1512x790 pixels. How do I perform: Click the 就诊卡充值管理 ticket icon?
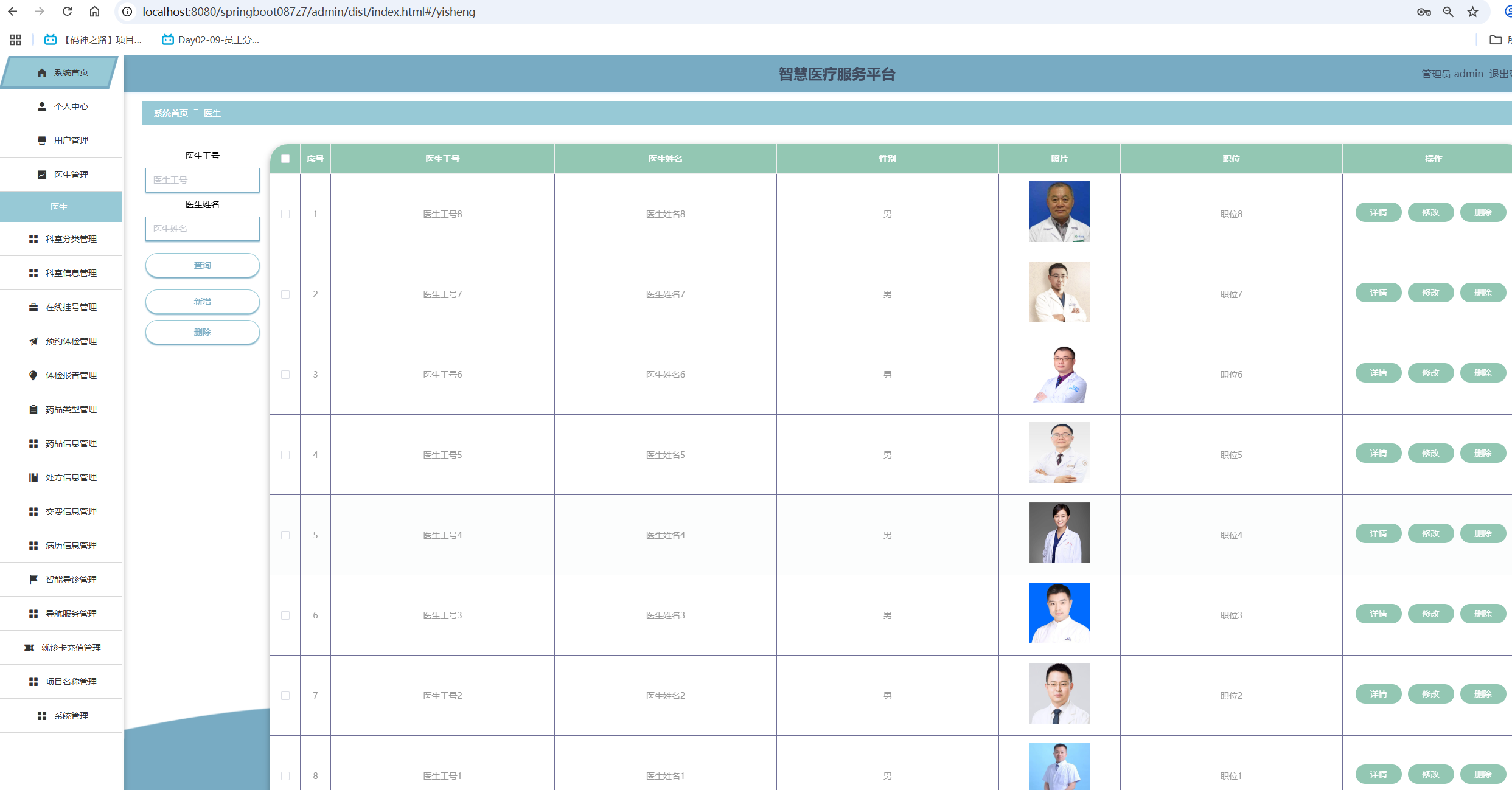[x=29, y=648]
